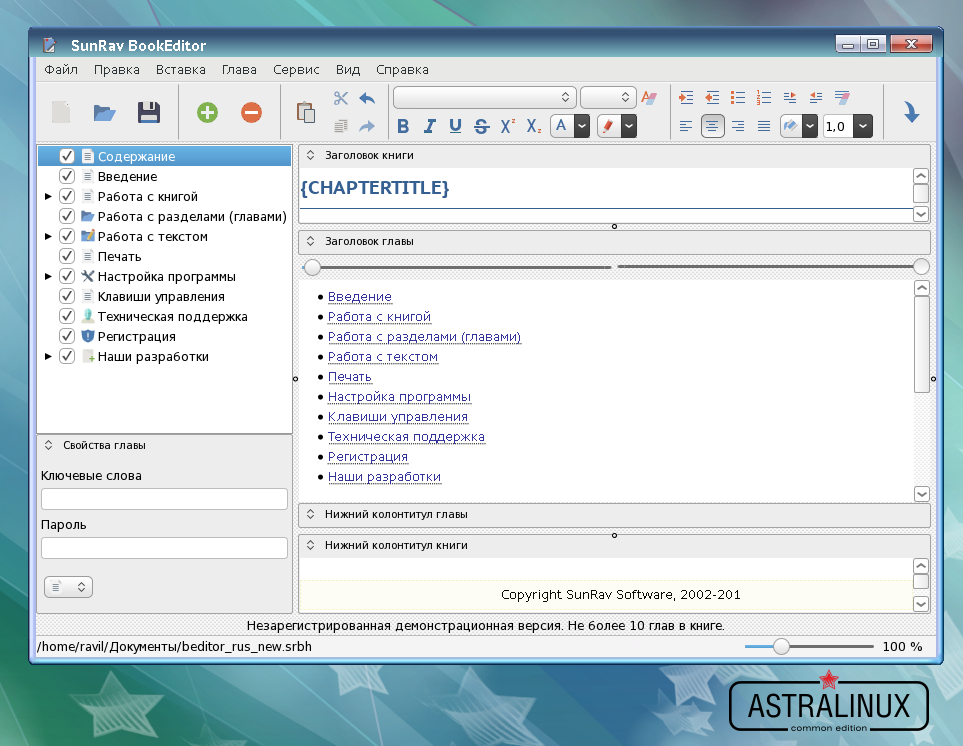Increase paragraph indent
This screenshot has width=963, height=746.
pyautogui.click(x=686, y=98)
